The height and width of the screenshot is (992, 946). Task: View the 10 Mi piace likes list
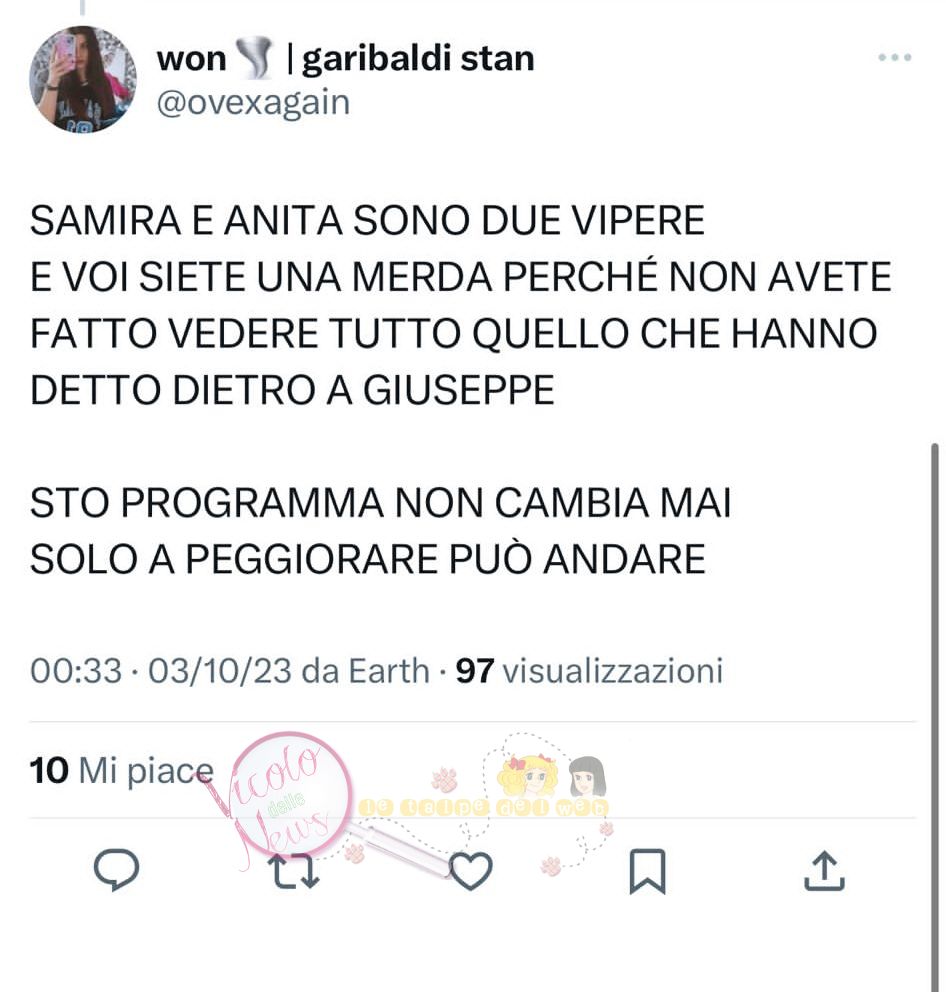coord(121,771)
